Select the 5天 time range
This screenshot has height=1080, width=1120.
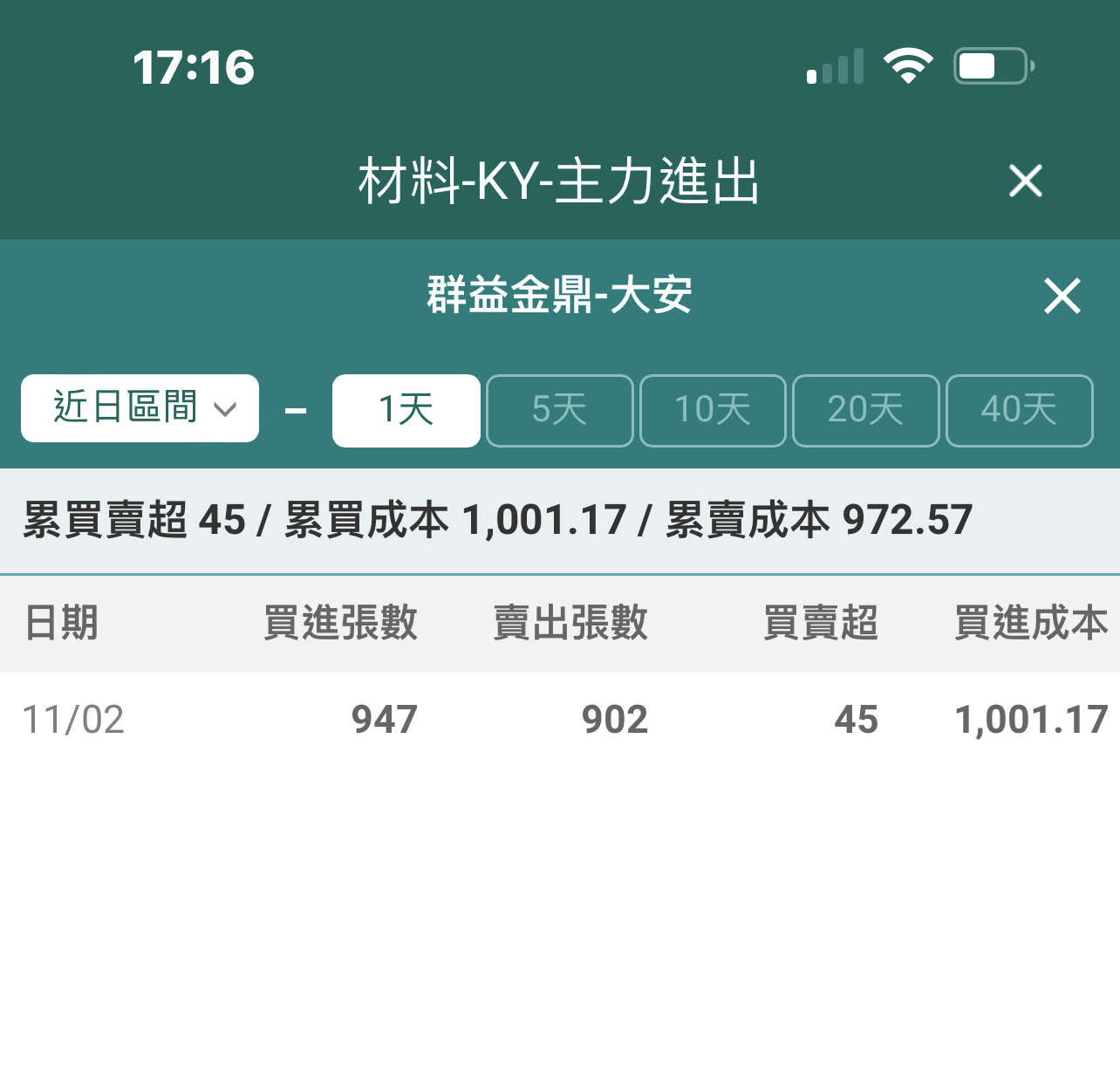(559, 410)
